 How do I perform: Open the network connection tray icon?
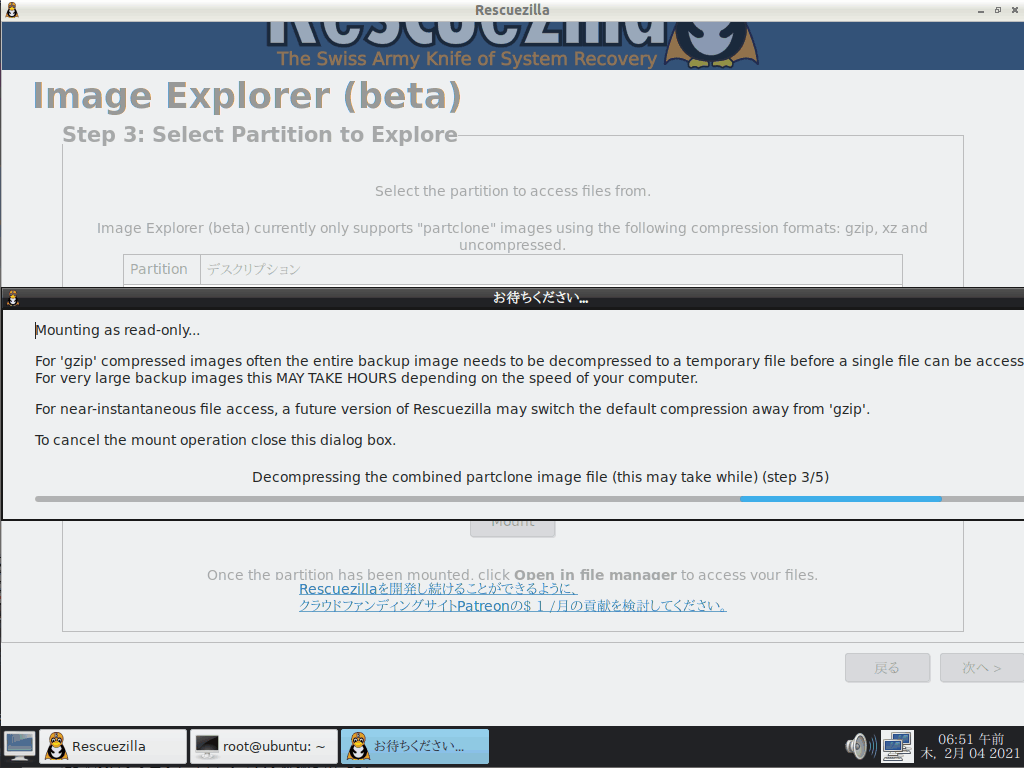click(x=897, y=746)
